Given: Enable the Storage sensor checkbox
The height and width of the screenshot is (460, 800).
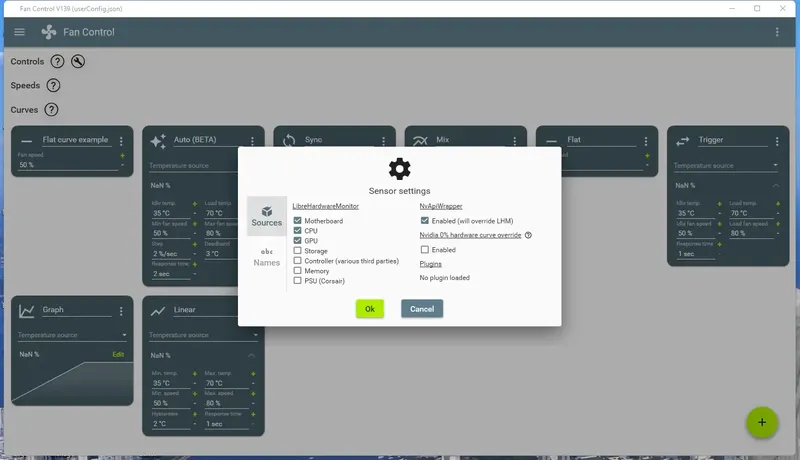Looking at the screenshot, I should [297, 250].
